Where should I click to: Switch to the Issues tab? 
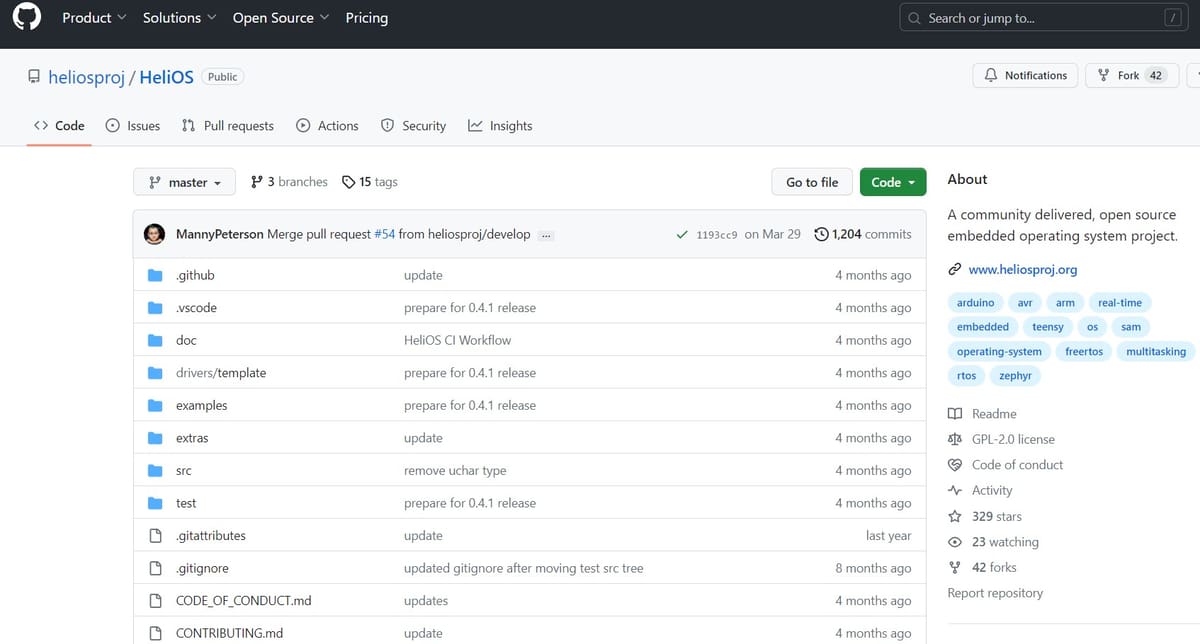click(133, 126)
